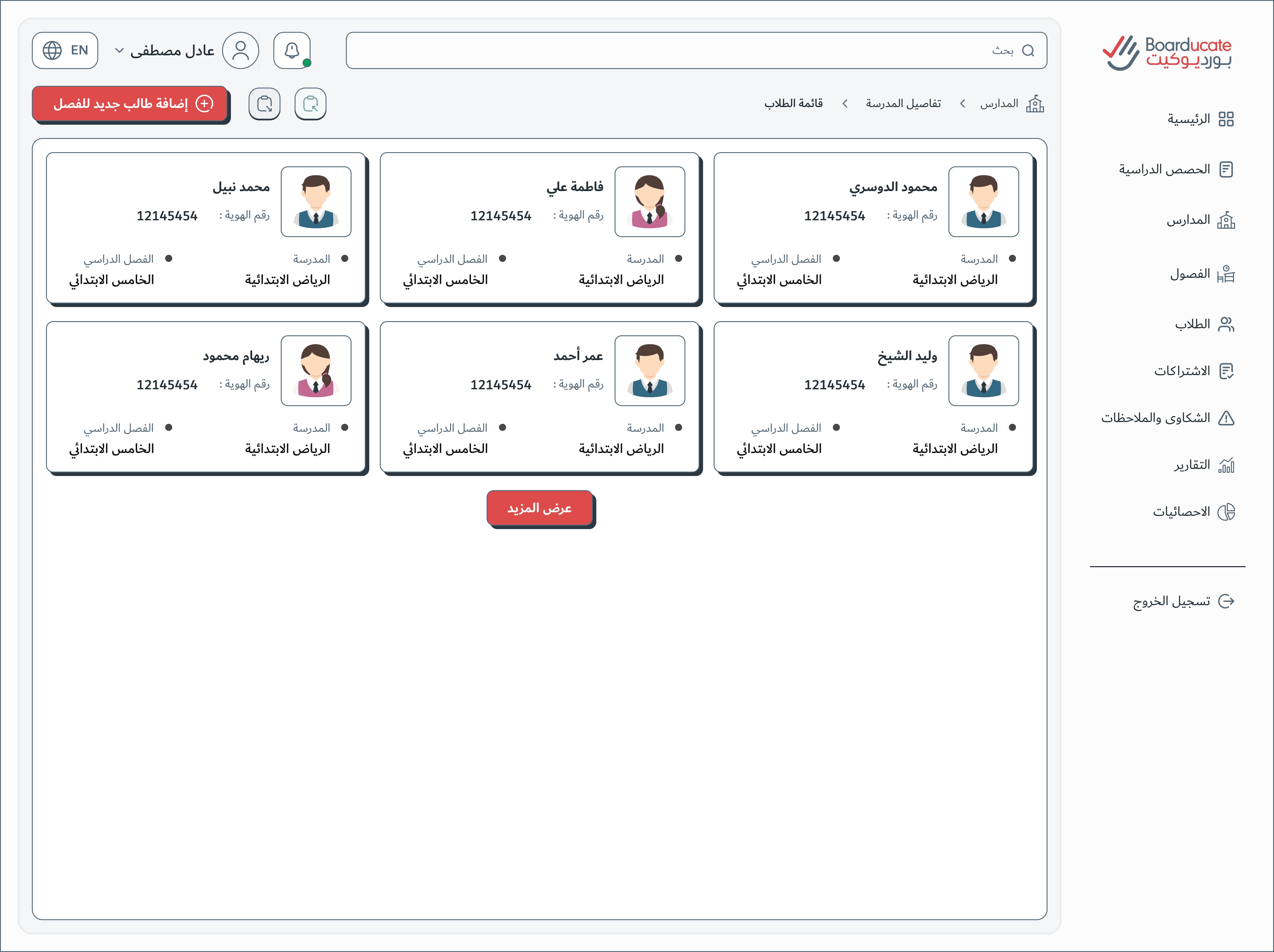1274x952 pixels.
Task: Click breadcrumb chevron before قائمة الطلاب
Action: [x=845, y=104]
